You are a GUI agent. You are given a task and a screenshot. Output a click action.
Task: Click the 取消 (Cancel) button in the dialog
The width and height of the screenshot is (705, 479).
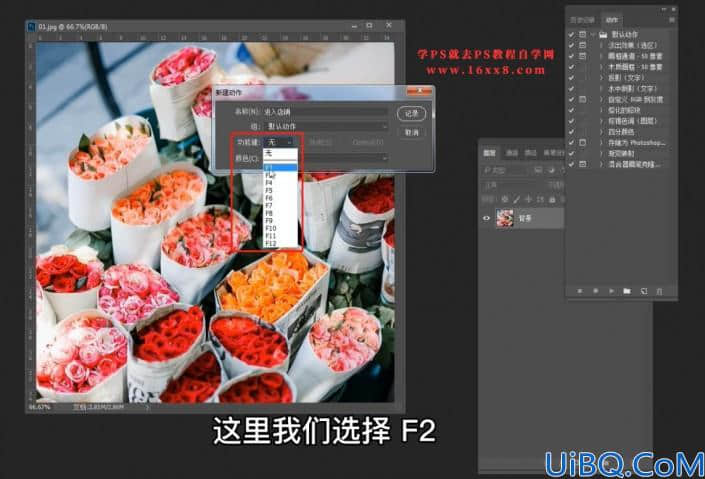coord(411,133)
